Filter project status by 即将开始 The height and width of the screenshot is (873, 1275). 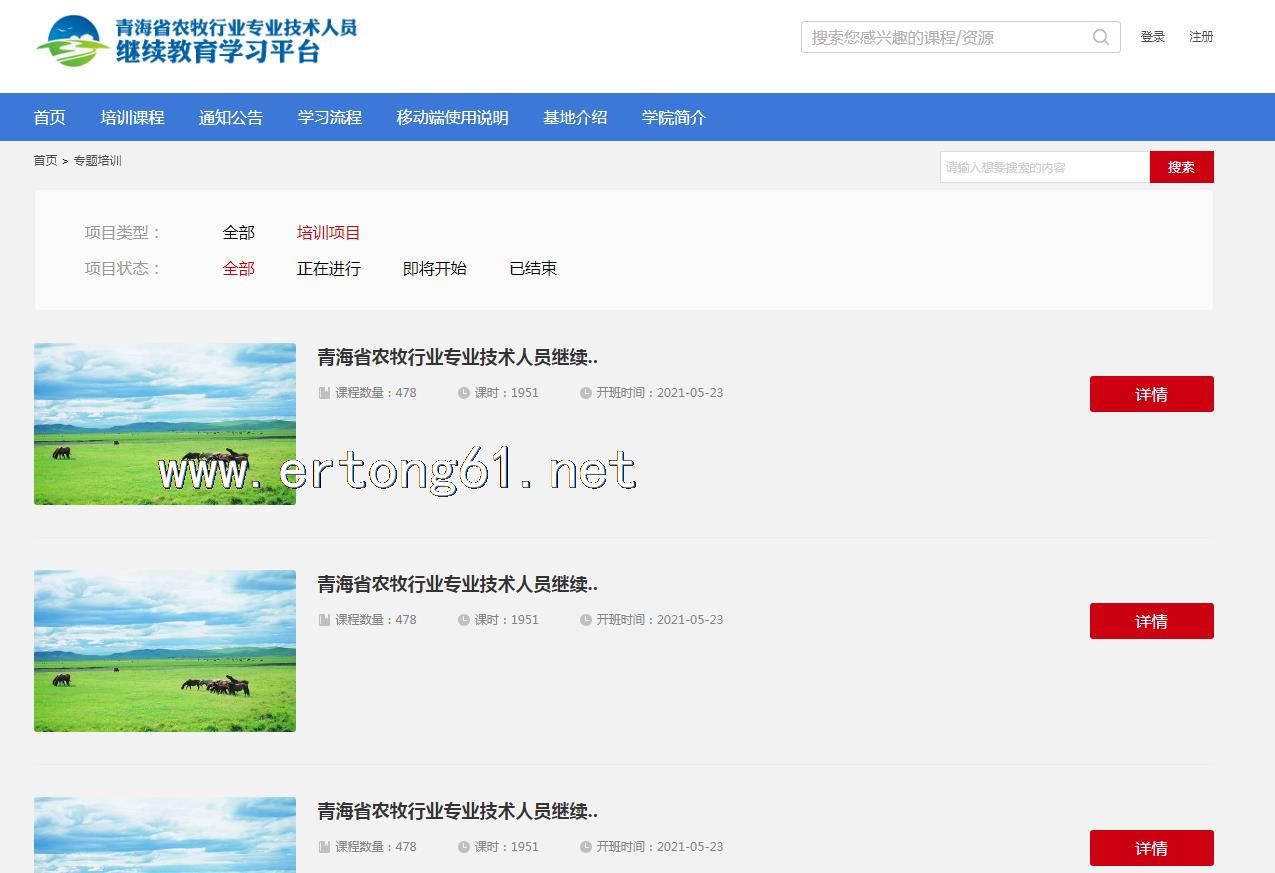click(x=434, y=268)
